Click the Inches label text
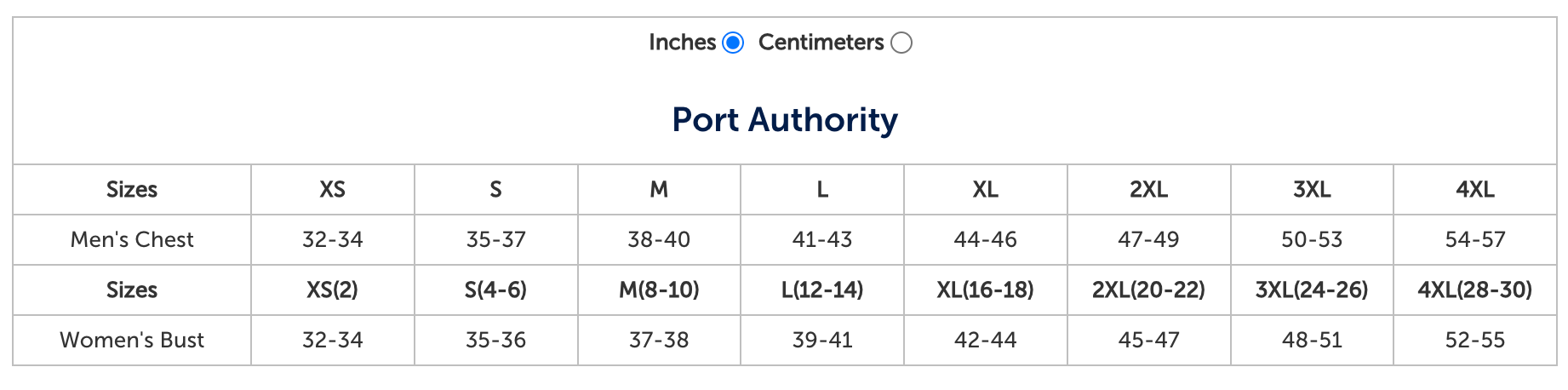 tap(682, 43)
